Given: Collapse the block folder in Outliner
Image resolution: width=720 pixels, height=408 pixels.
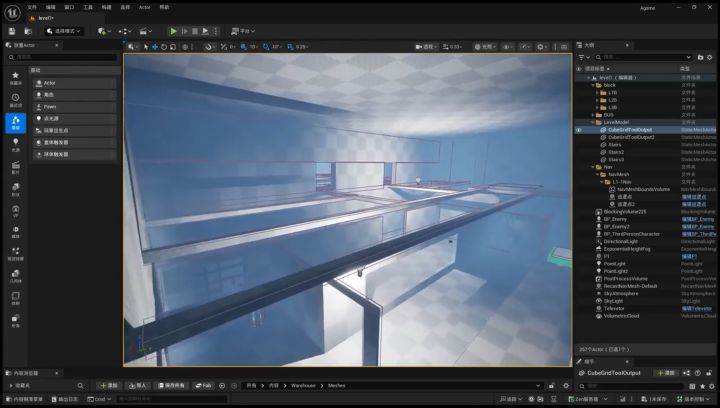Looking at the screenshot, I should pos(593,85).
